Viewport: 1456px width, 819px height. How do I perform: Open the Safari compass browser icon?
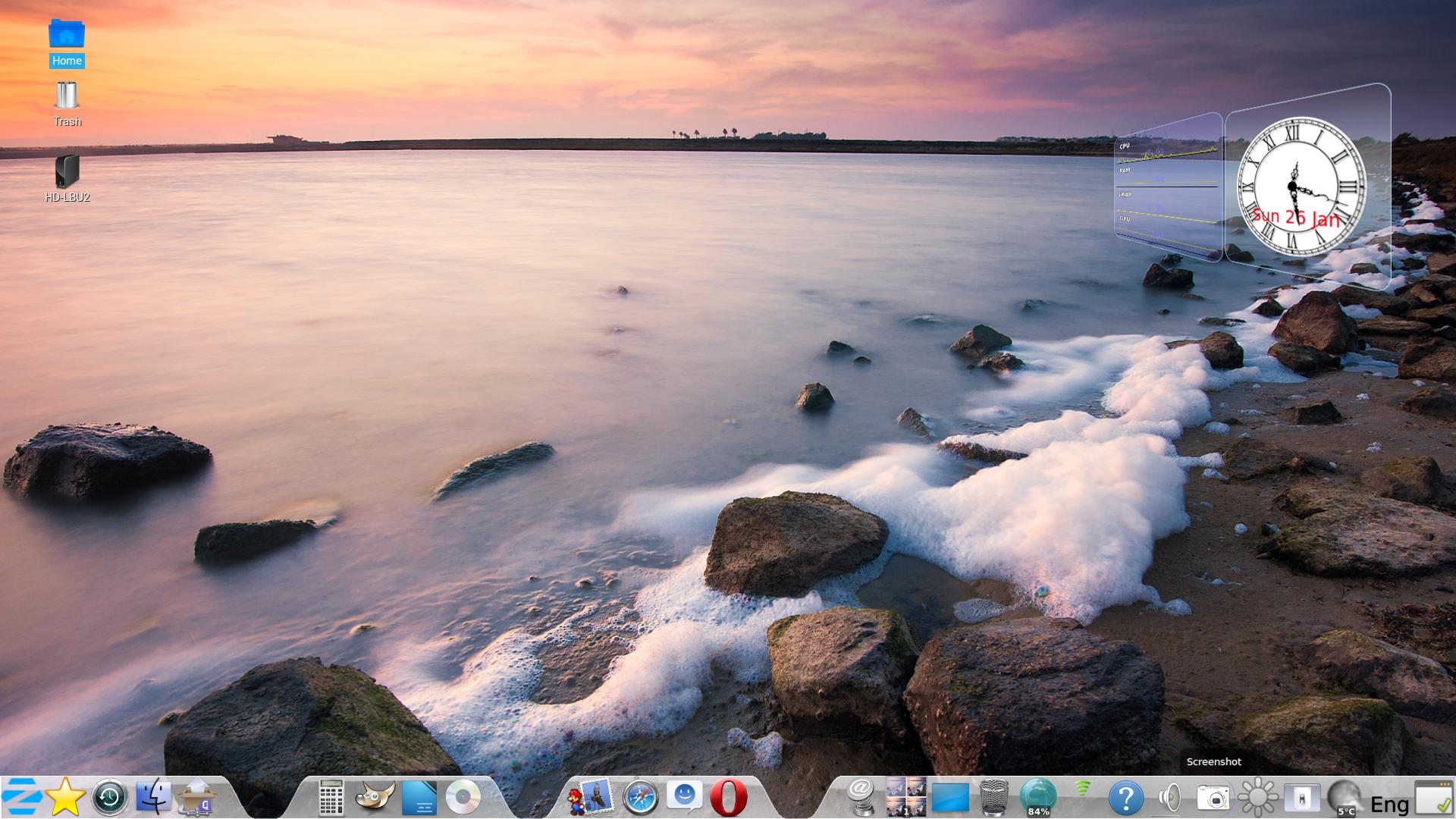[x=640, y=798]
